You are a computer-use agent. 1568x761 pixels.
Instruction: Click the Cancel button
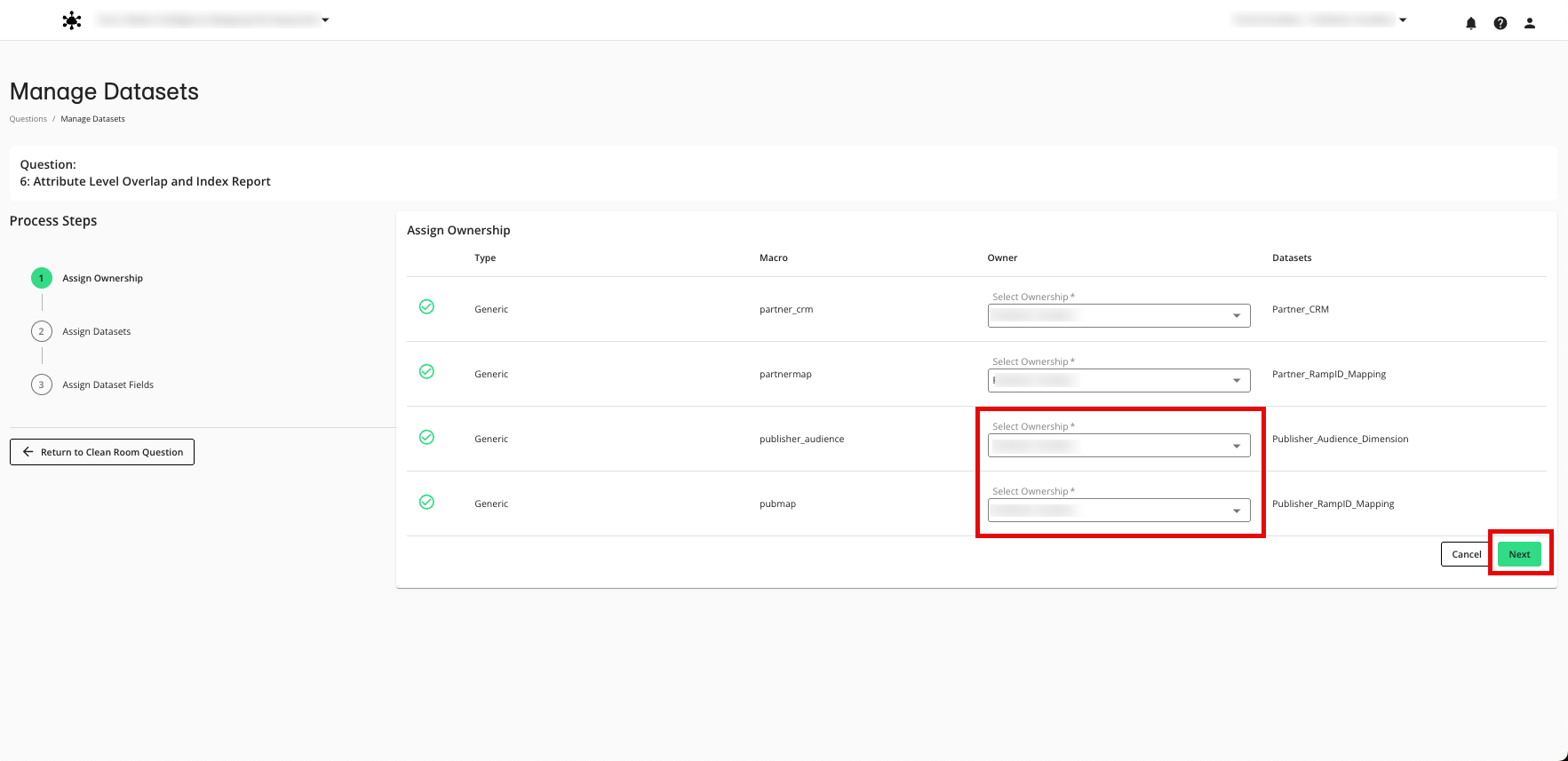1466,554
